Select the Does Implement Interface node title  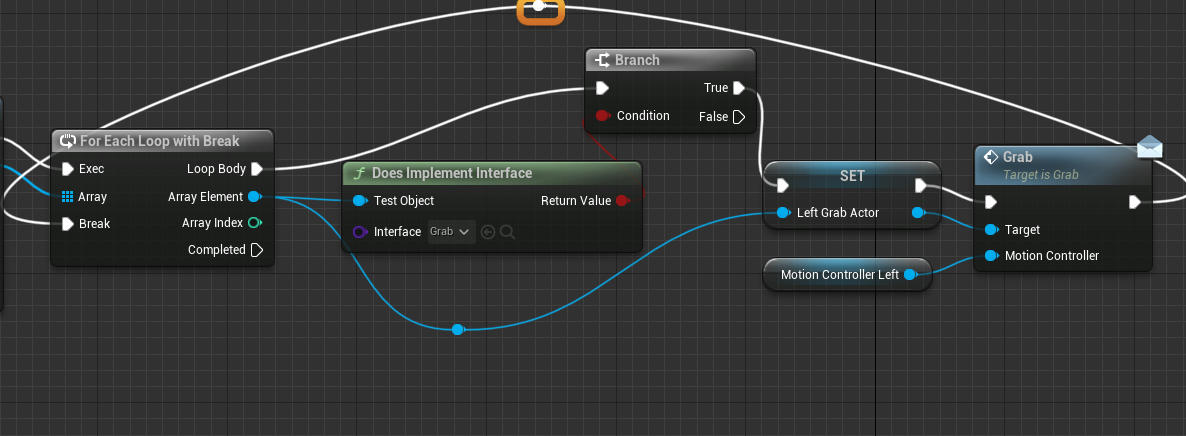tap(452, 173)
